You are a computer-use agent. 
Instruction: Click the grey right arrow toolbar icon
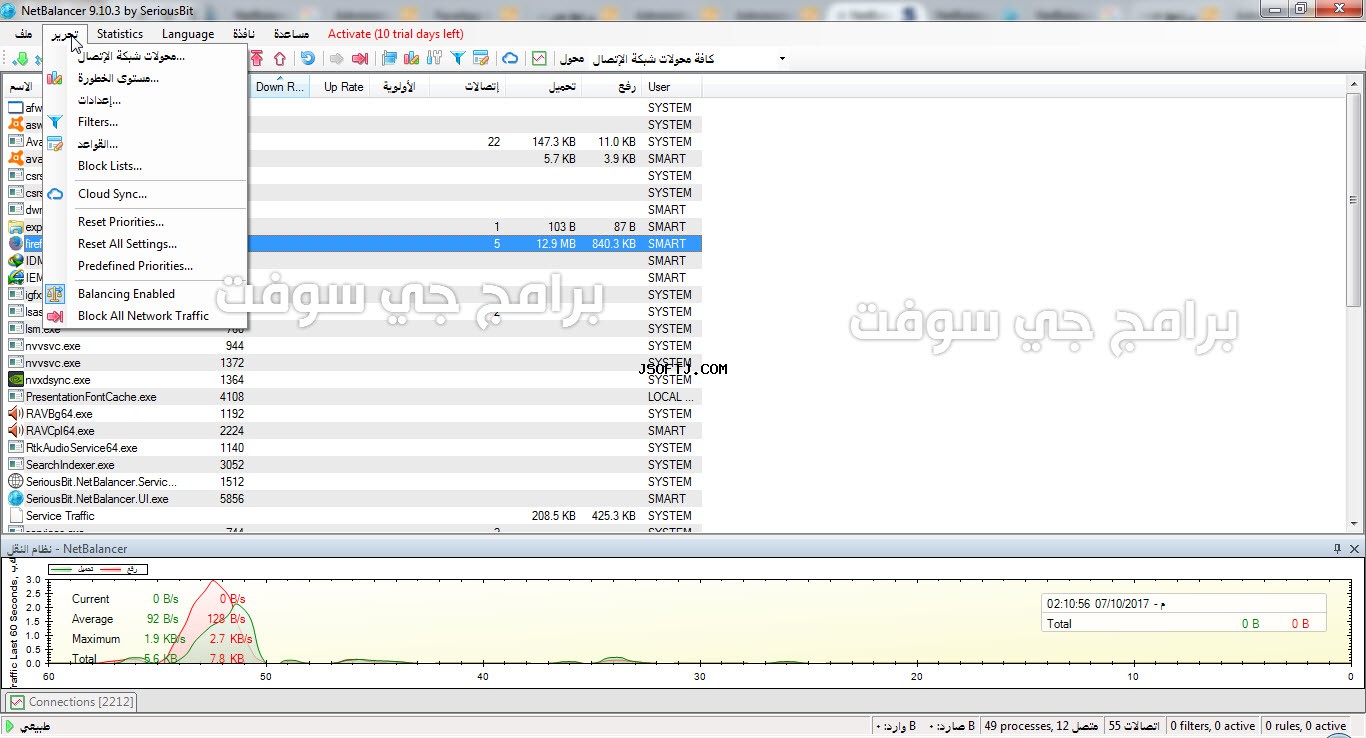(336, 59)
